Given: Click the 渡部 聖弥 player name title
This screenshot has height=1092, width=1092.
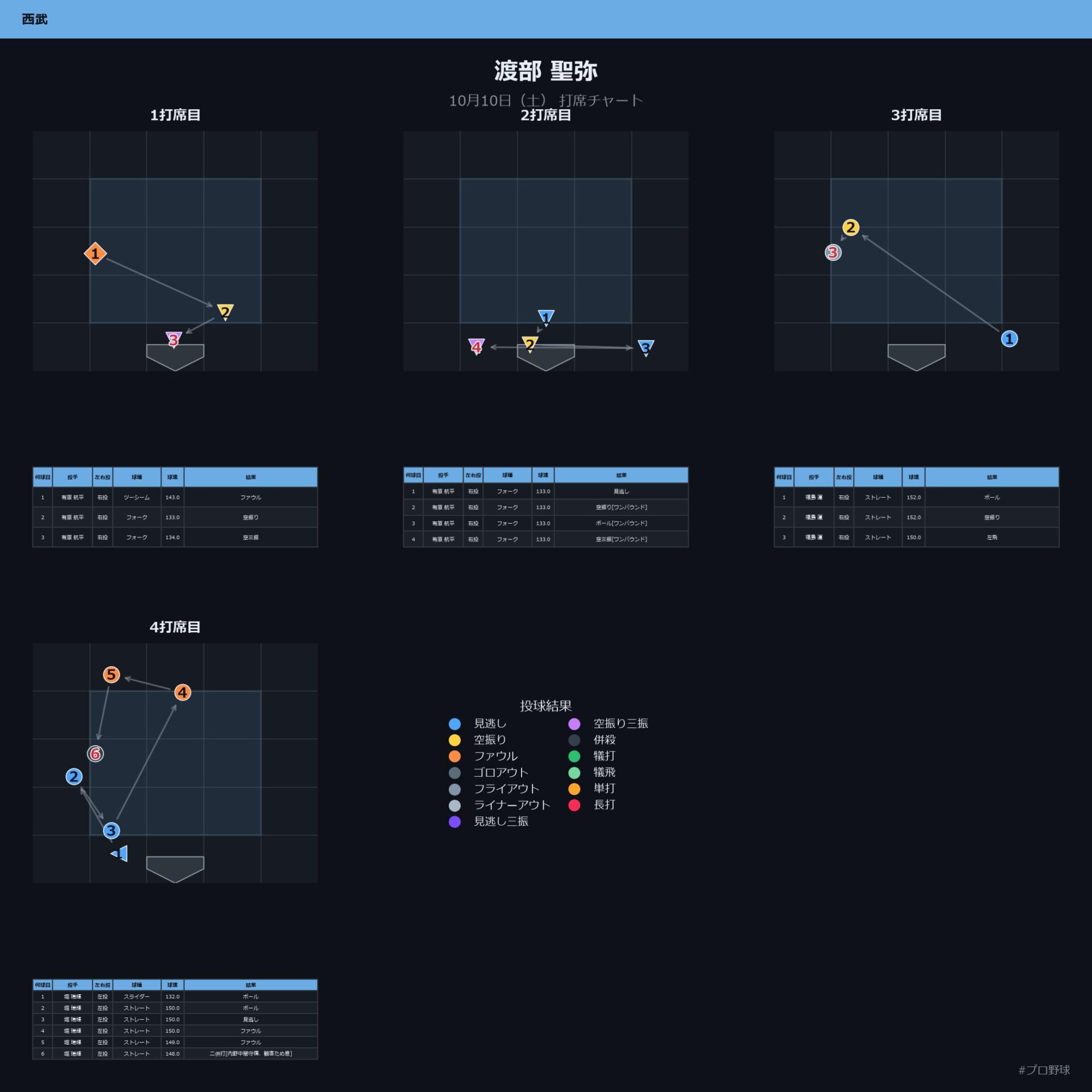Looking at the screenshot, I should coord(546,71).
